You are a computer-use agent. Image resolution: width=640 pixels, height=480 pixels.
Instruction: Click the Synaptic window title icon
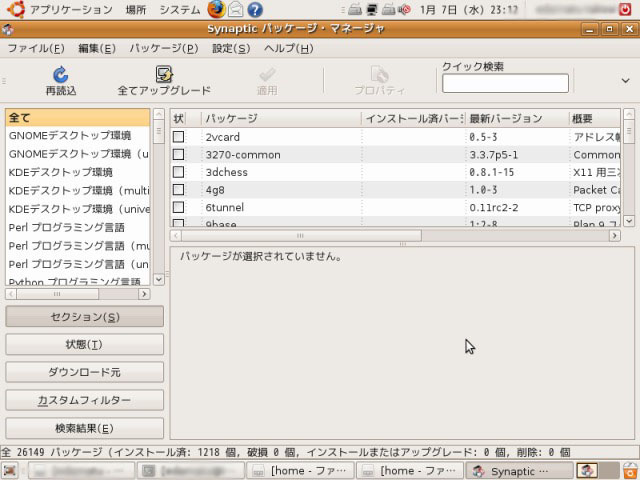click(8, 29)
